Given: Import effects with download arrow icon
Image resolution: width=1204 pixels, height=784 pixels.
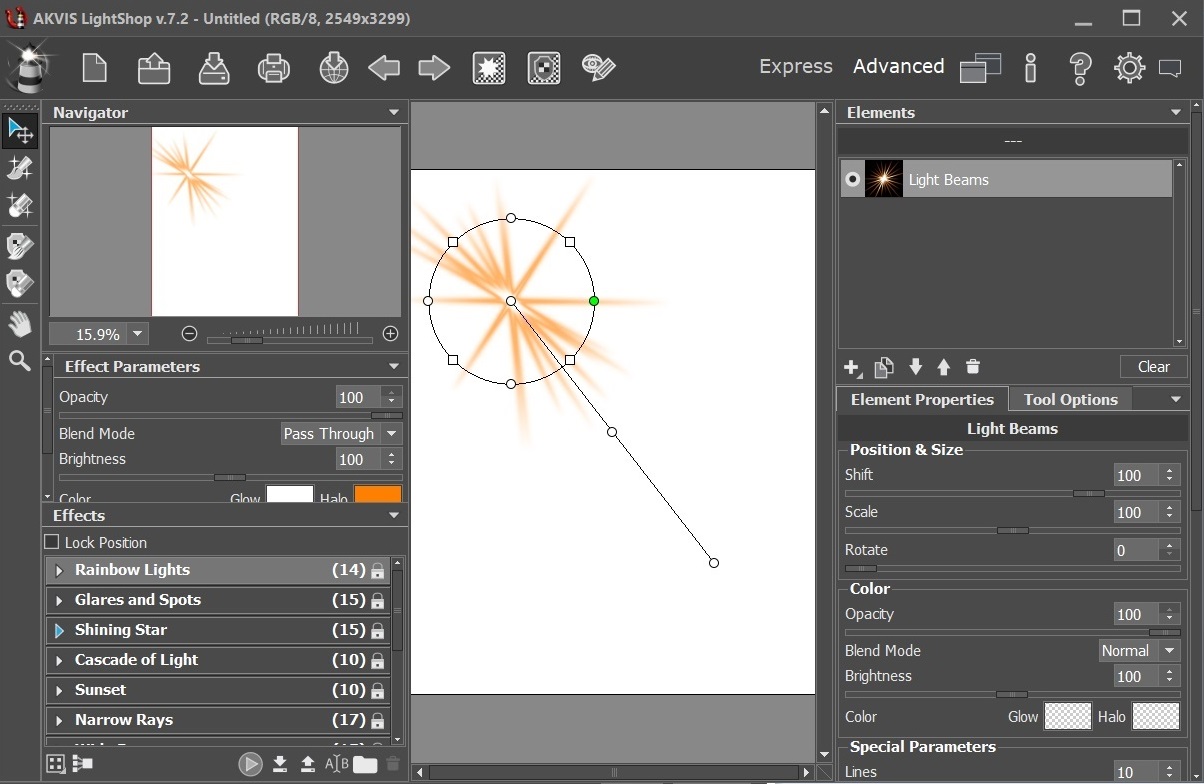Looking at the screenshot, I should tap(280, 765).
